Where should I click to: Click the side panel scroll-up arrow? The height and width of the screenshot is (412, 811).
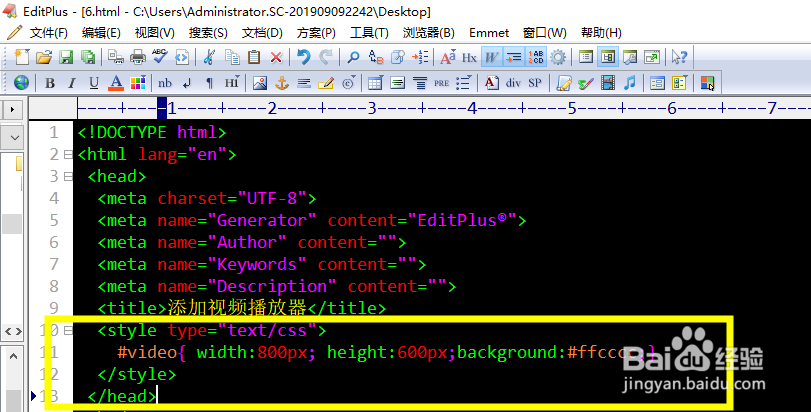pos(13,356)
